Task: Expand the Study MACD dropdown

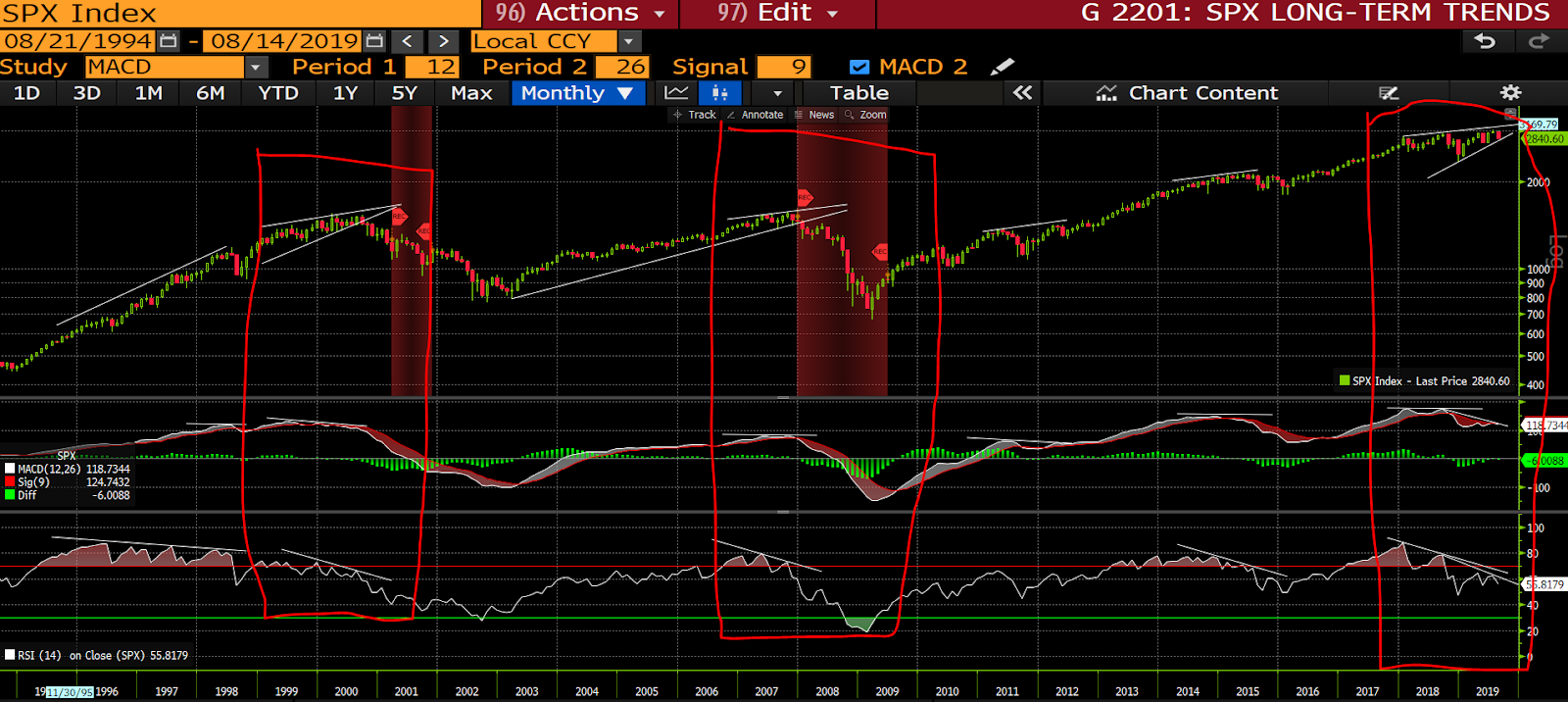Action: [x=256, y=67]
